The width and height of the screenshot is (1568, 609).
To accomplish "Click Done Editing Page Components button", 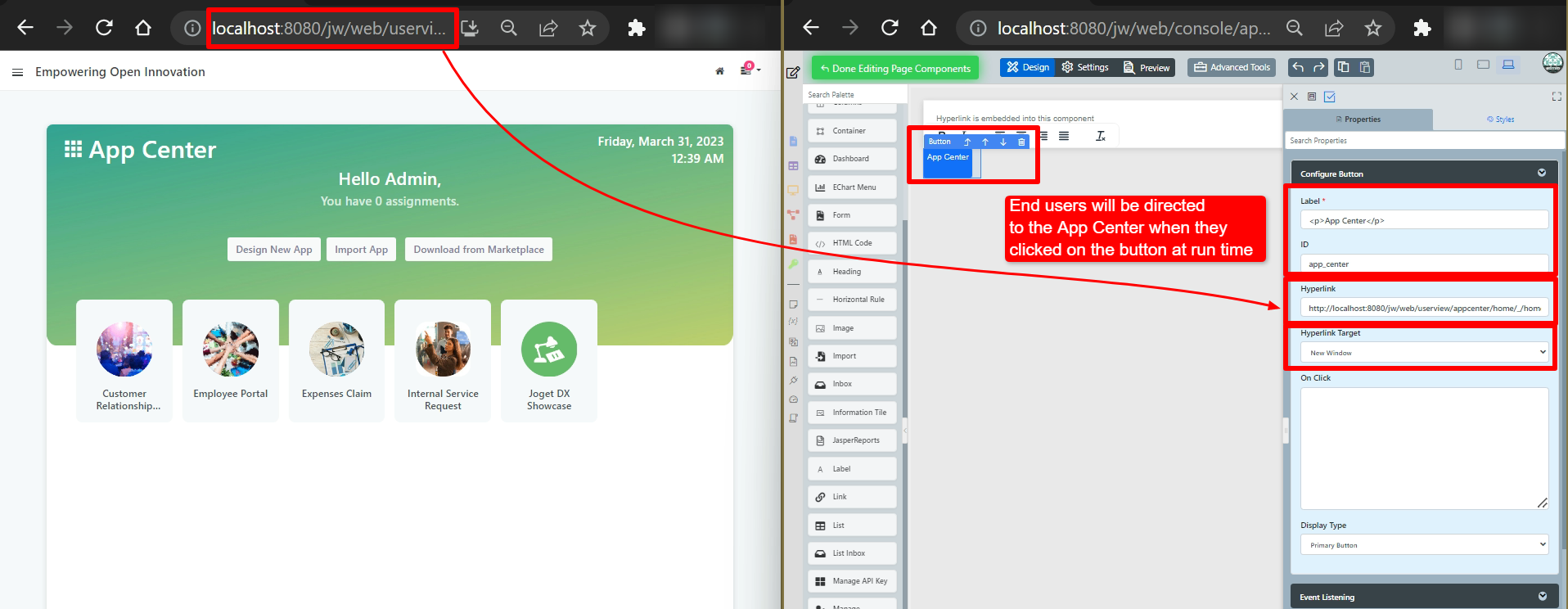I will click(x=895, y=68).
